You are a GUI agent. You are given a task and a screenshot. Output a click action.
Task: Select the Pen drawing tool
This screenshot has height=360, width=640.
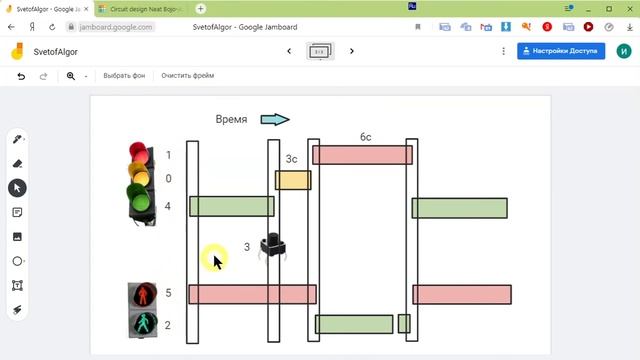point(17,139)
